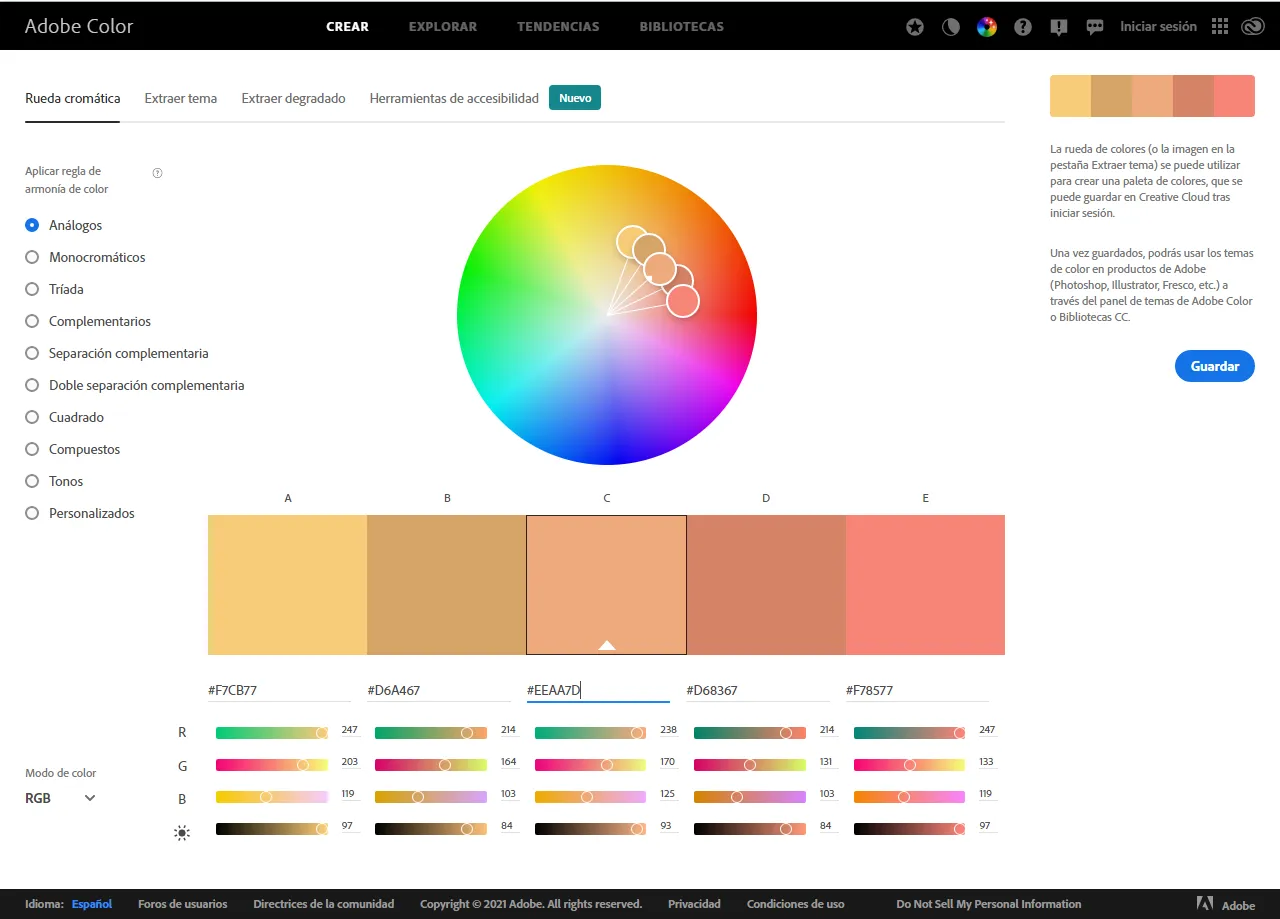Open the TENDENCIAS nav tab

tap(558, 27)
